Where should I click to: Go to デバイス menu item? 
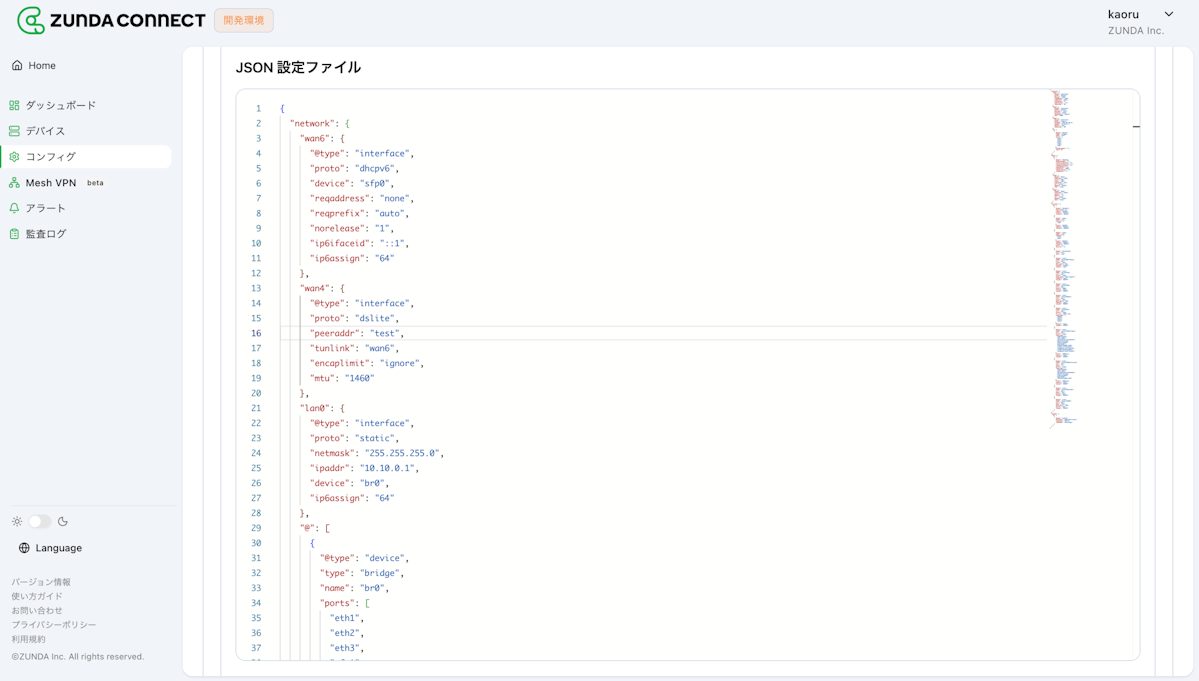(86, 131)
